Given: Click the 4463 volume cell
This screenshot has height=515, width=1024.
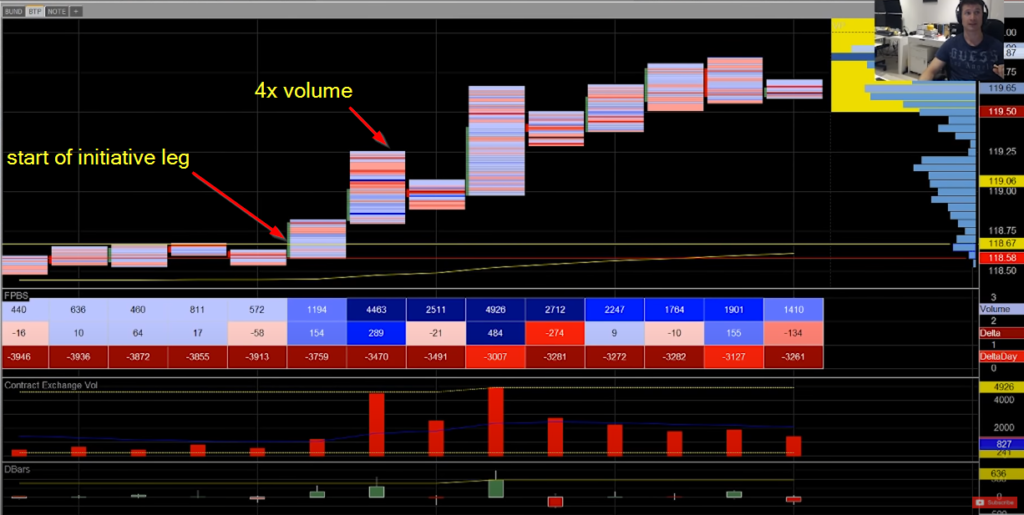Looking at the screenshot, I should click(x=376, y=311).
